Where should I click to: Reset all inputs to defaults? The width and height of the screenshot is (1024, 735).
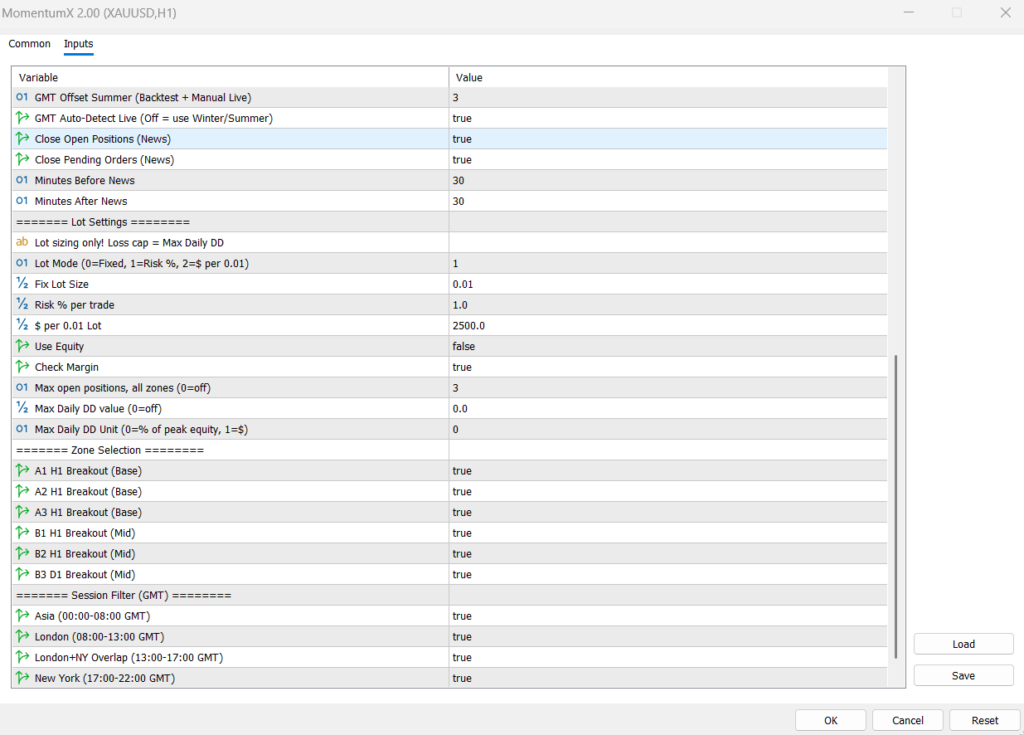[985, 721]
